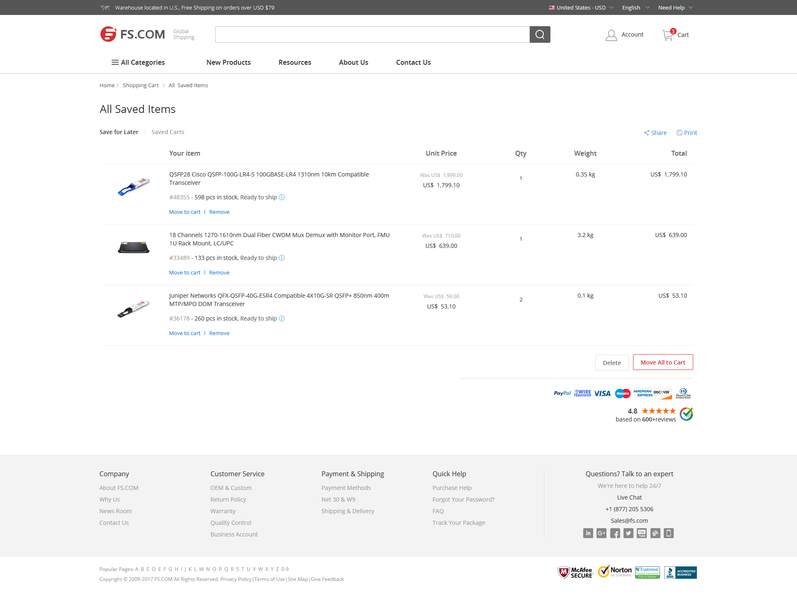
Task: Open the shopping Cart icon
Action: 668,35
